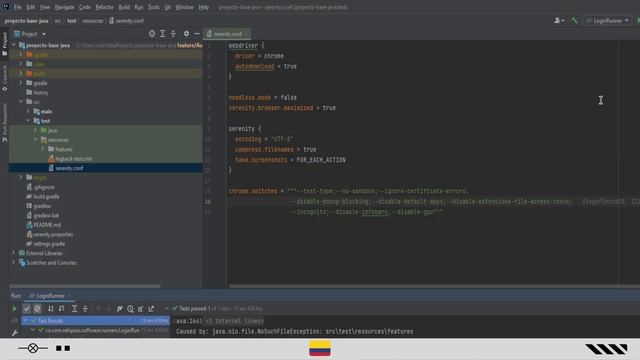640x360 pixels.
Task: Expand External Libraries node
Action: [14, 253]
